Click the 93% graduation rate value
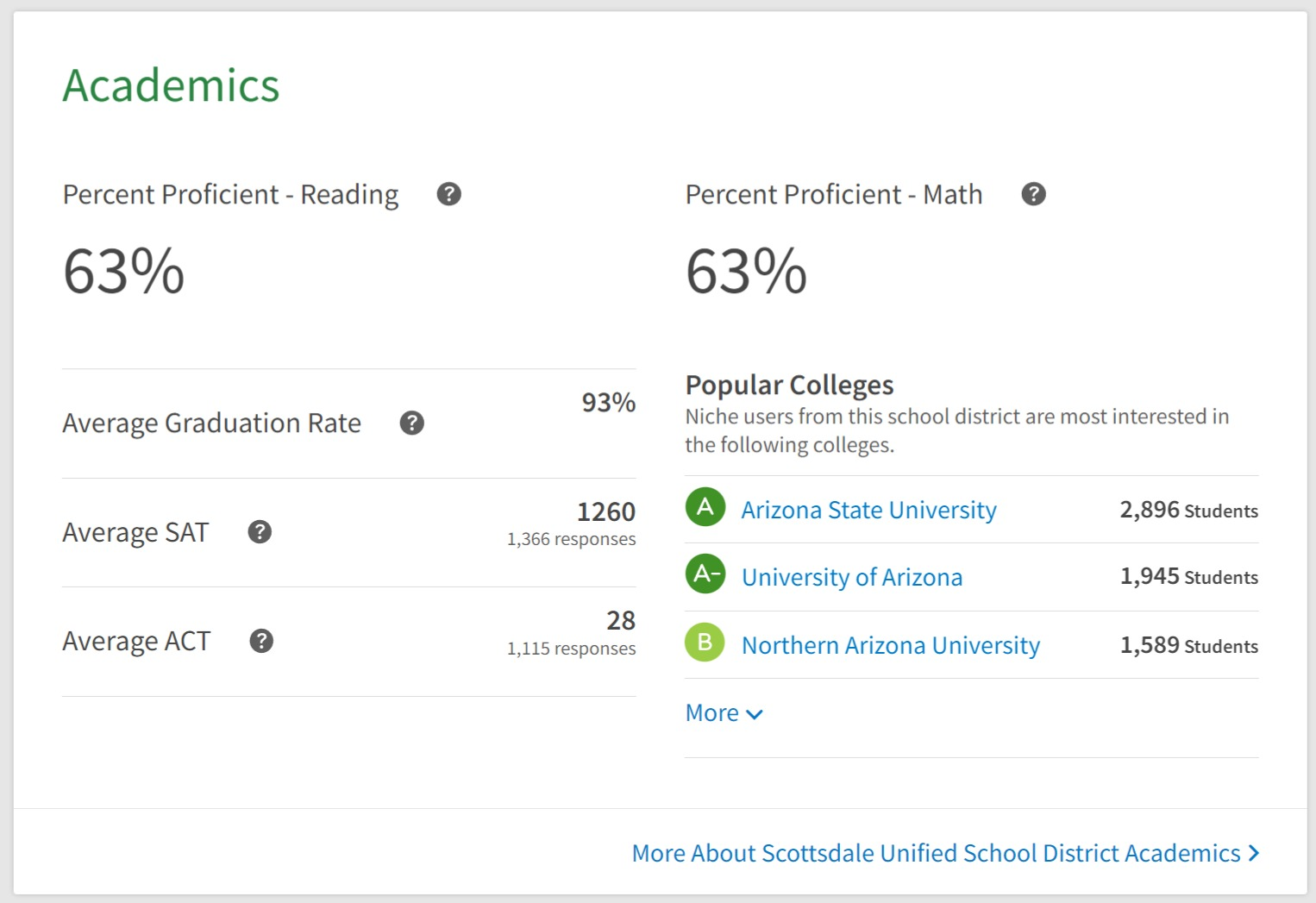 (x=608, y=402)
